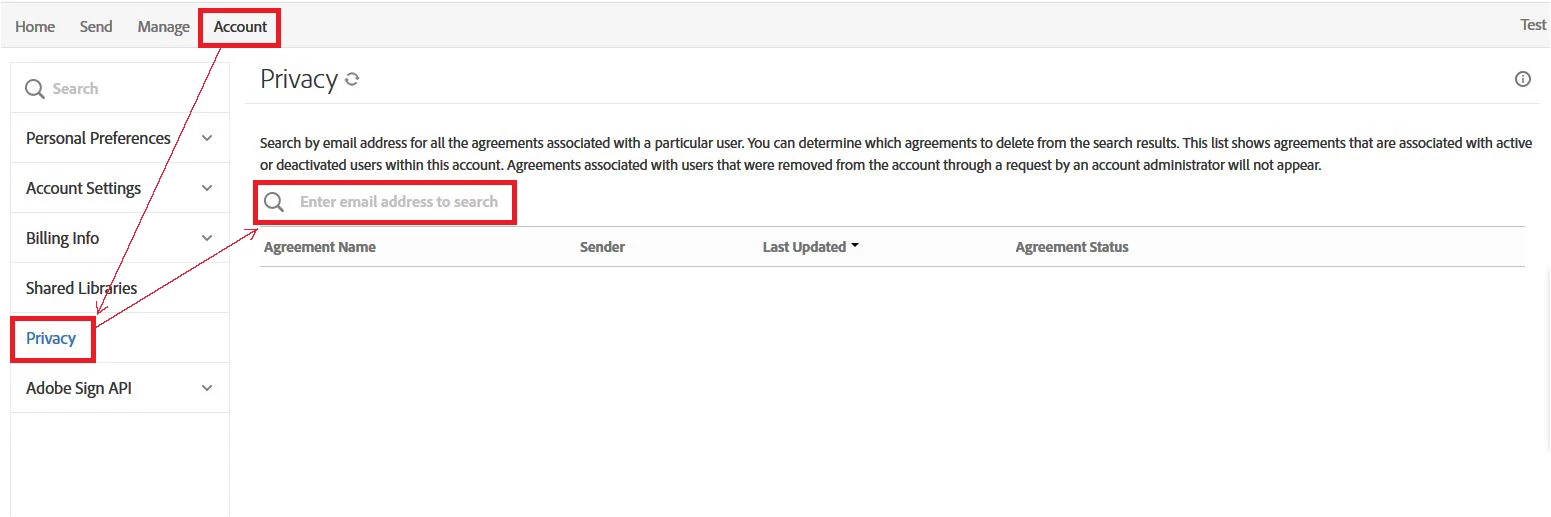
Task: Sort by Agreement Name column header
Action: click(x=320, y=247)
